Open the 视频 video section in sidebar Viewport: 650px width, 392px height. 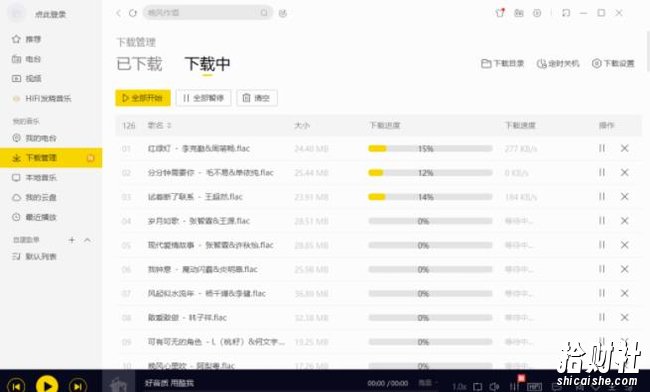pyautogui.click(x=27, y=78)
